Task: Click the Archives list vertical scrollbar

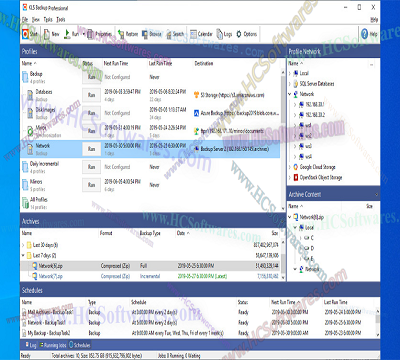Action: click(283, 260)
